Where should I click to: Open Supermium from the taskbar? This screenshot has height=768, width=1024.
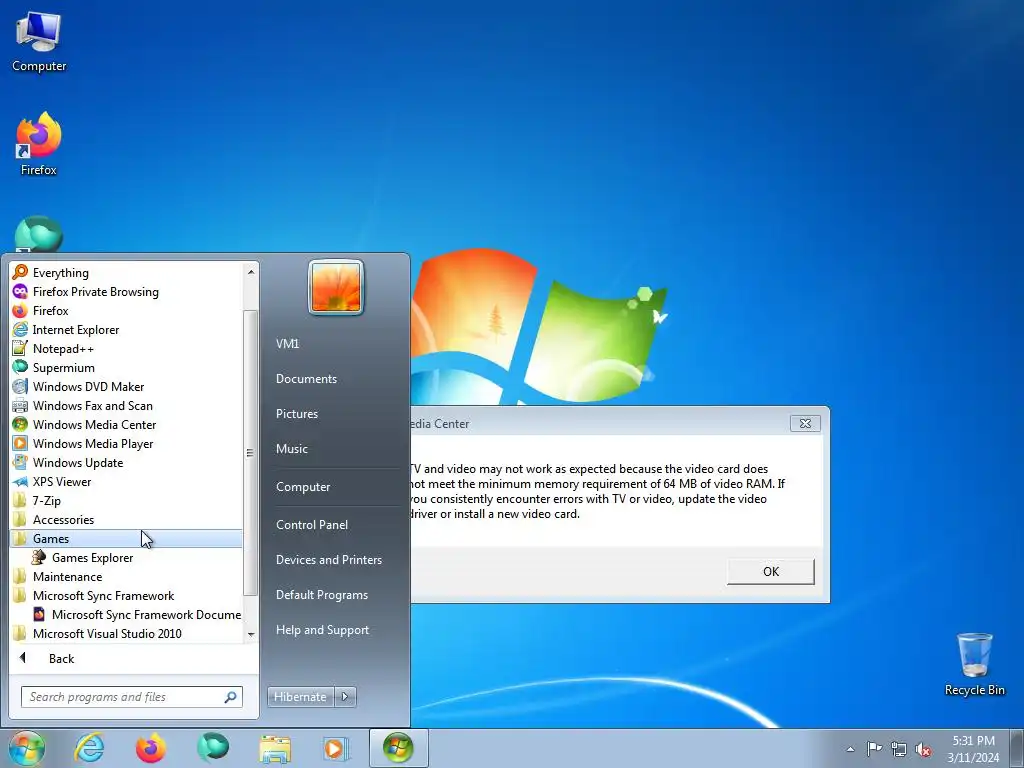pyautogui.click(x=213, y=748)
